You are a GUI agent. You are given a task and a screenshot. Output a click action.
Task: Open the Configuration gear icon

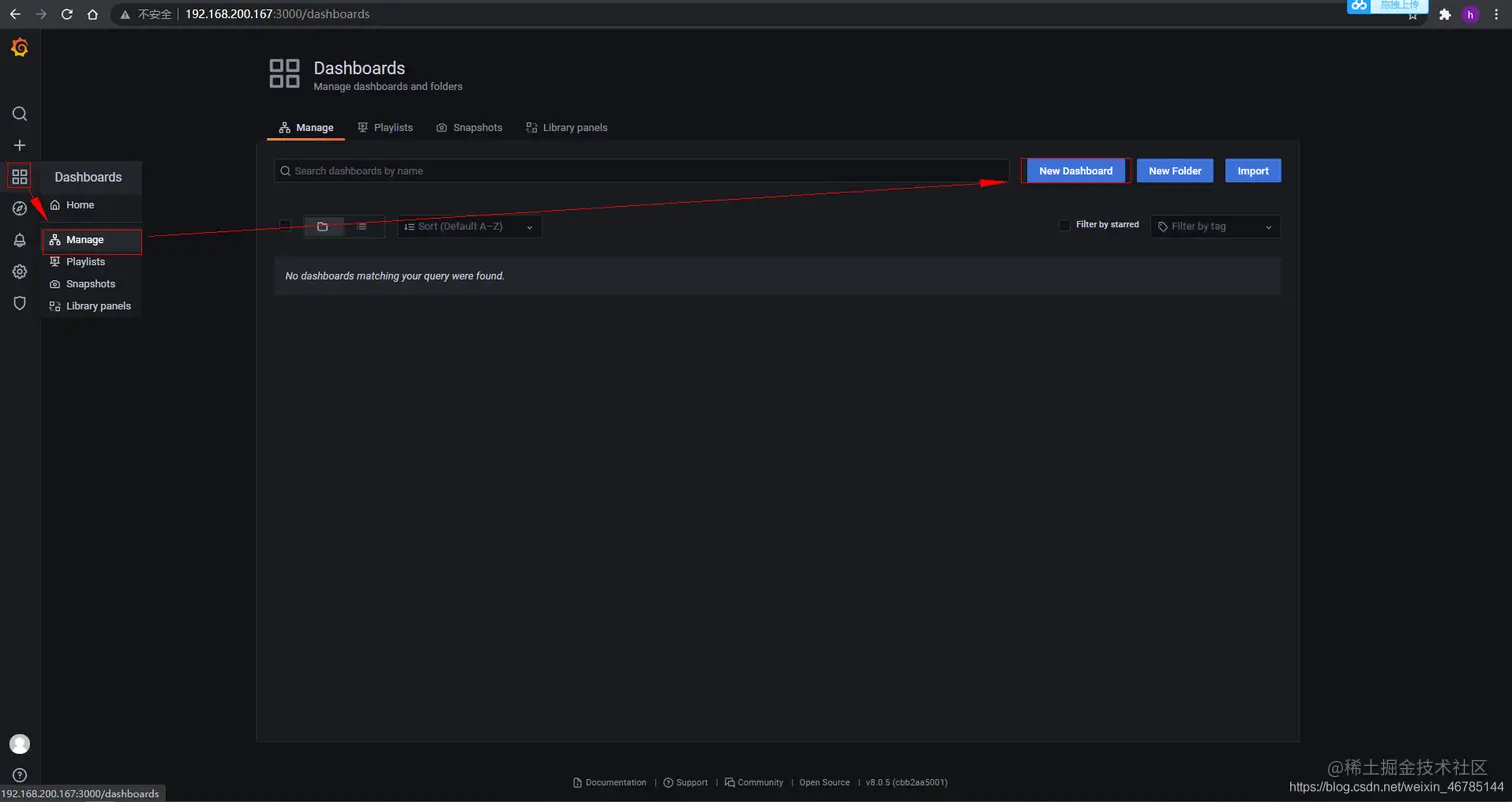19,272
